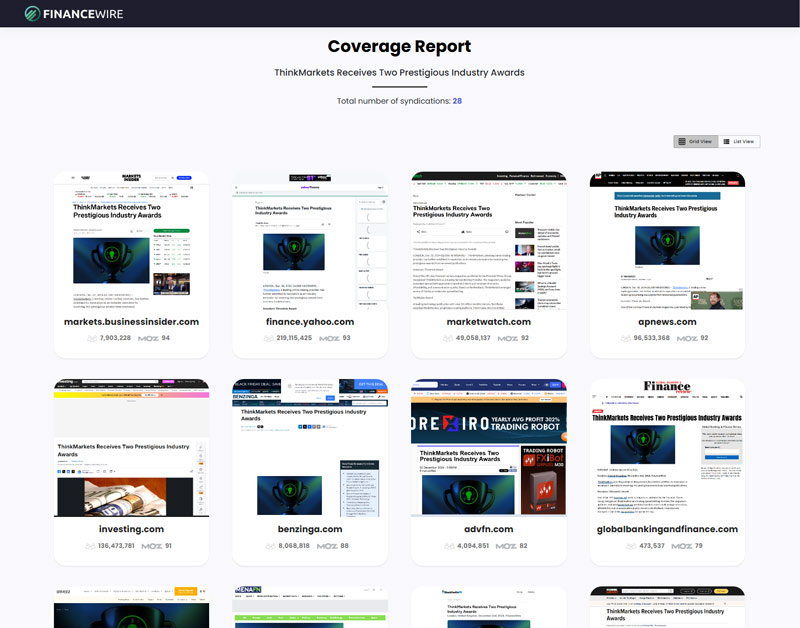The image size is (800, 628).
Task: Click the subtitle "ThinkMarkets Receives Two Prestigious Industry Awards"
Action: pos(399,72)
